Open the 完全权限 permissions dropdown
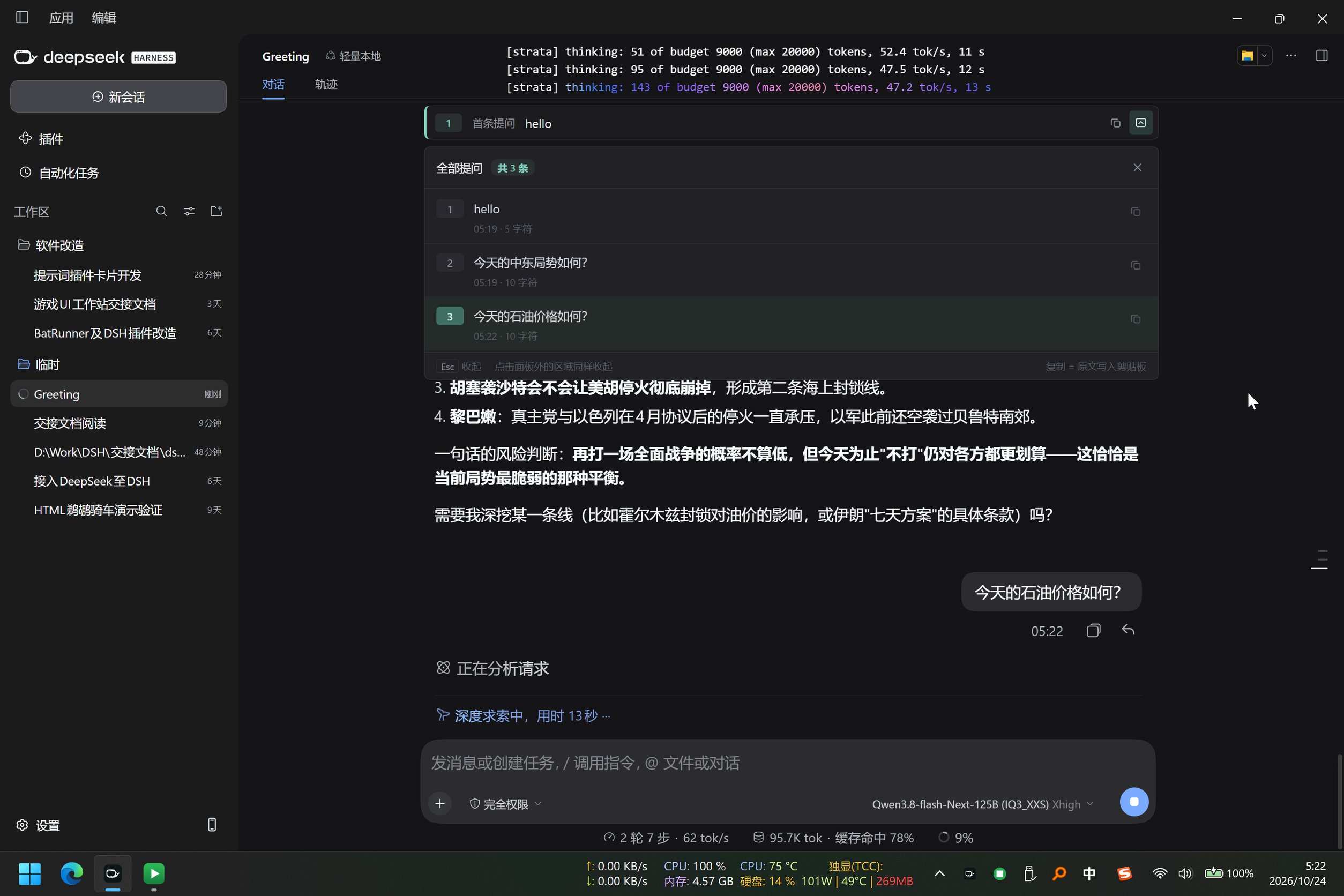This screenshot has height=896, width=1344. pos(505,804)
